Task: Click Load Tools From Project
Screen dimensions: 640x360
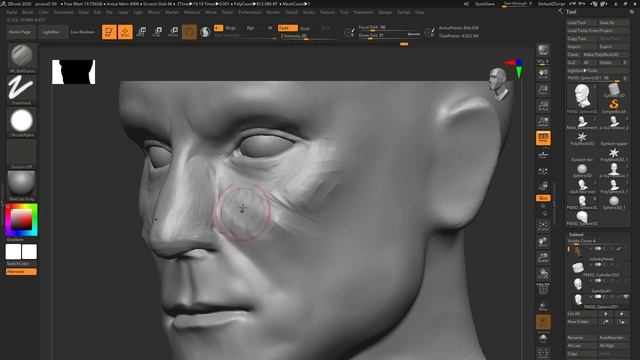Action: pos(598,31)
